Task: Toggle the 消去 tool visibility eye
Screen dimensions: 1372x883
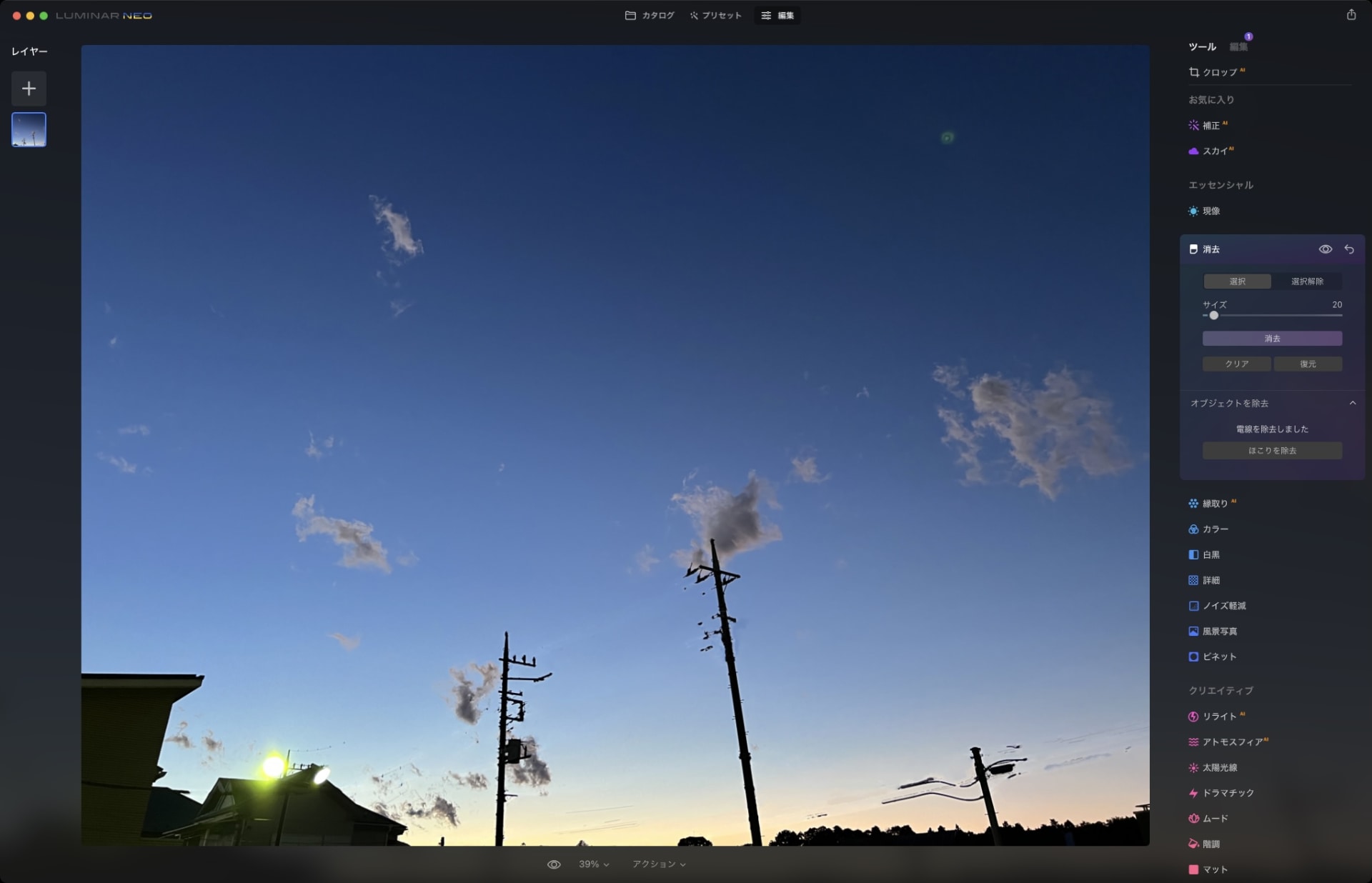Action: 1325,249
